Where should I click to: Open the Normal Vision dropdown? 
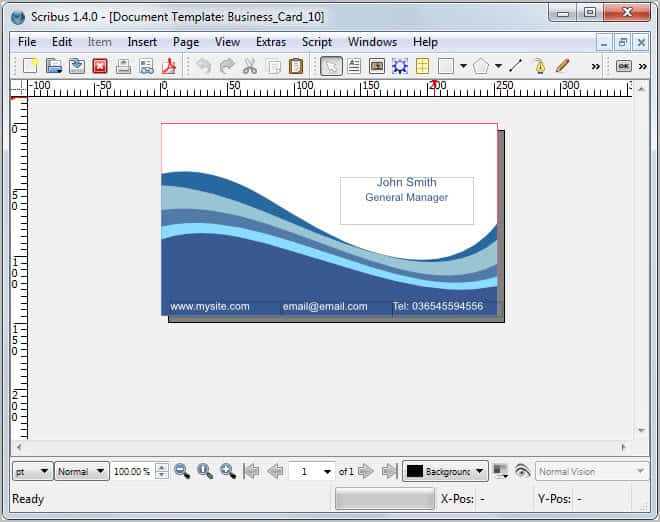click(x=592, y=471)
